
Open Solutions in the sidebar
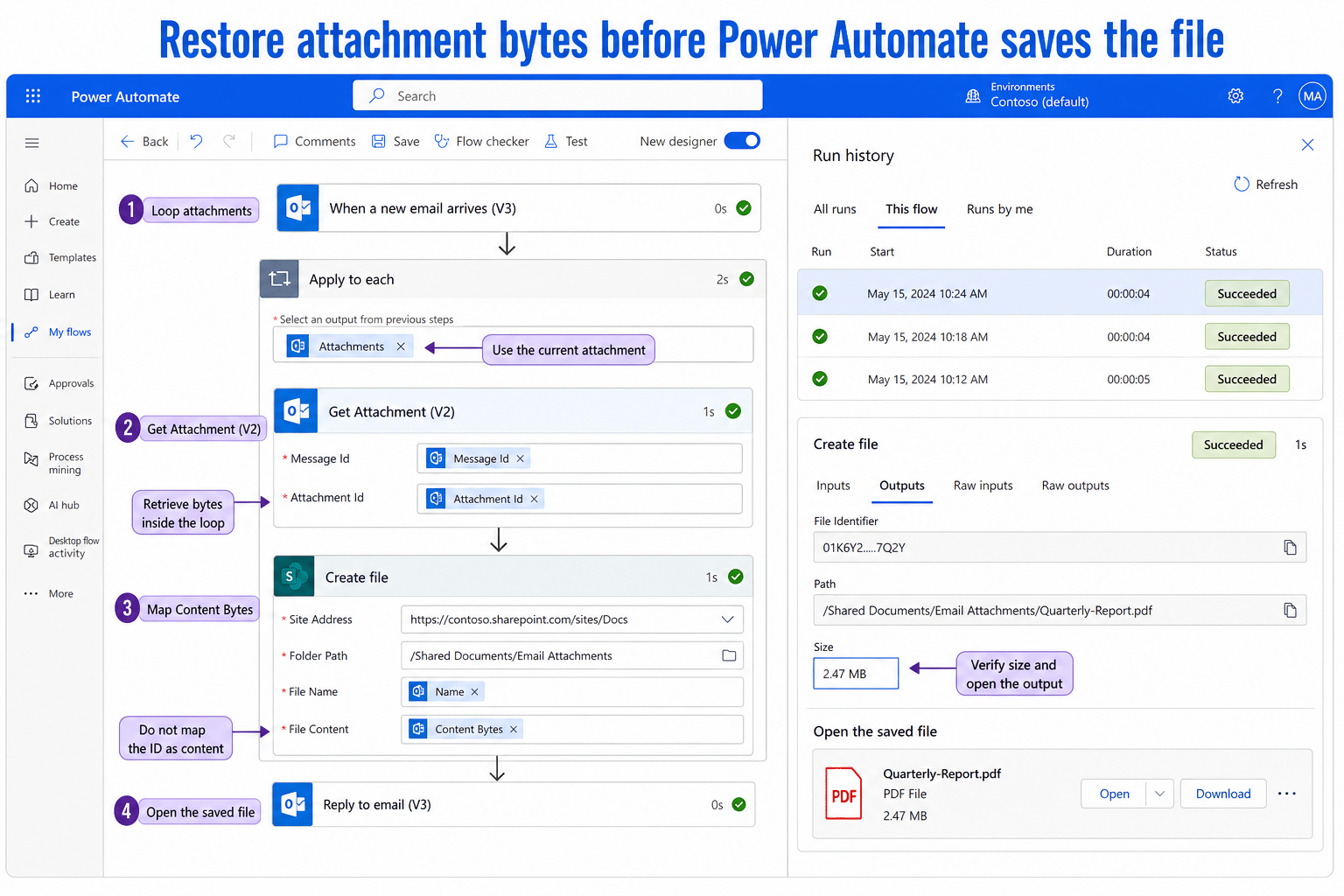[59, 422]
